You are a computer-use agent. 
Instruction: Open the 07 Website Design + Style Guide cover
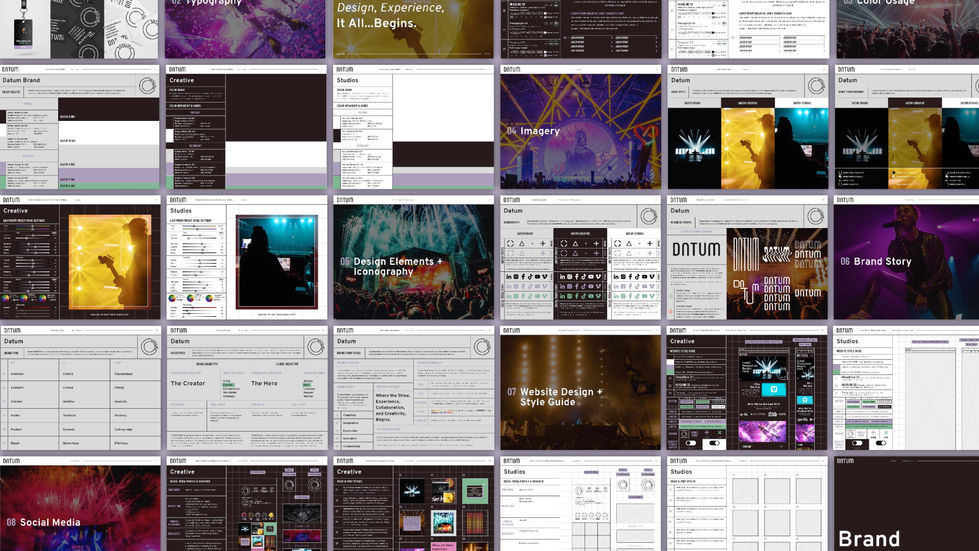[x=580, y=388]
